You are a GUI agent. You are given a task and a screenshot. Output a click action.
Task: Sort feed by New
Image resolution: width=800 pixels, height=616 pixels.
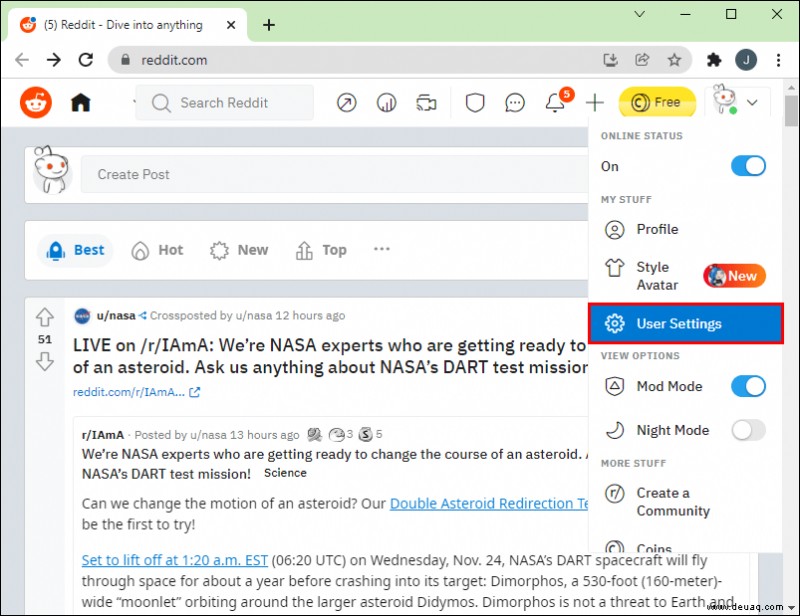239,250
